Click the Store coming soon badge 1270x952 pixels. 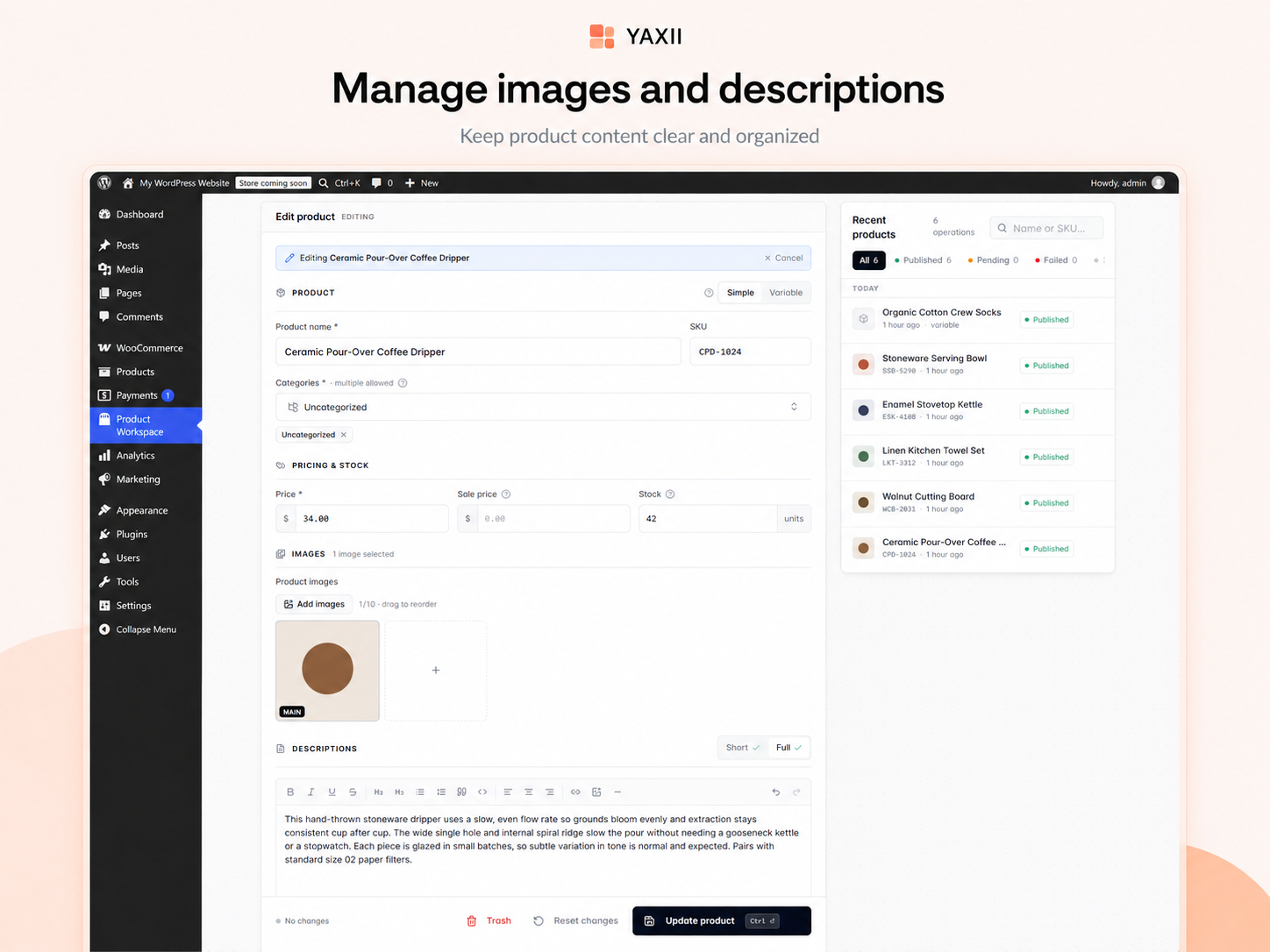click(x=274, y=183)
